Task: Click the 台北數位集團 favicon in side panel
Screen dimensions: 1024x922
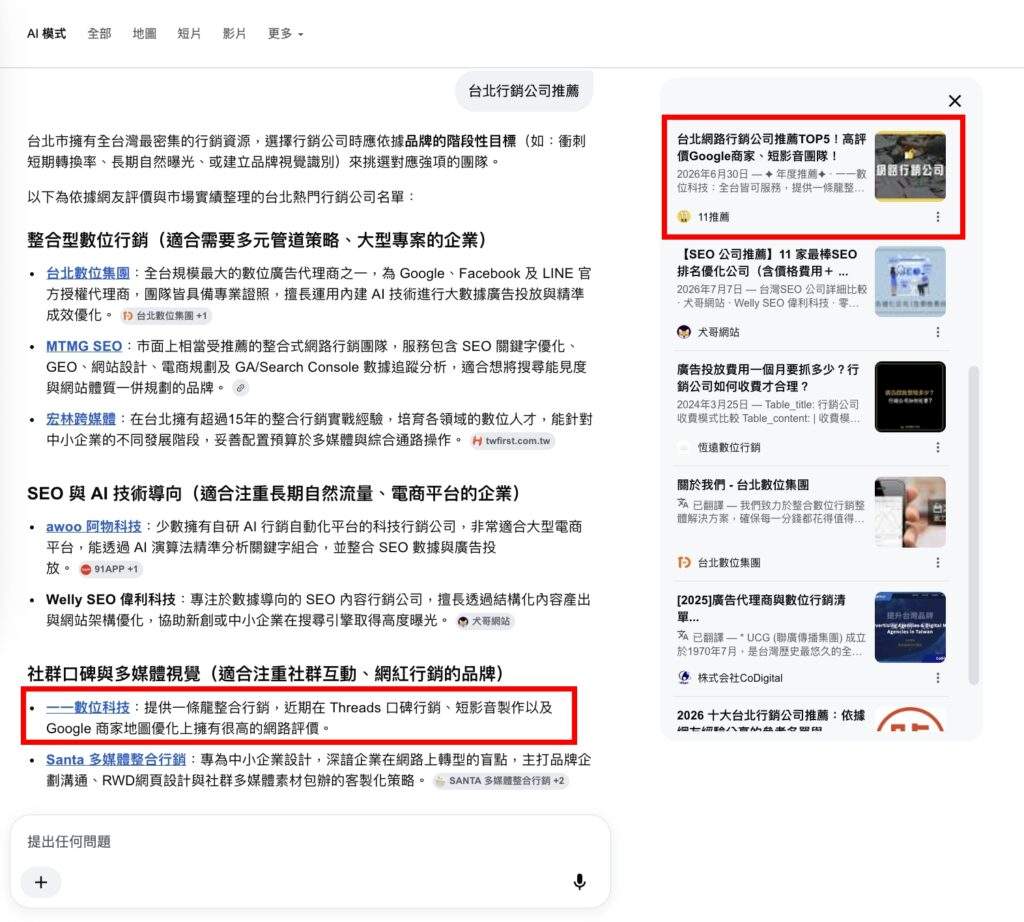Action: pos(684,562)
